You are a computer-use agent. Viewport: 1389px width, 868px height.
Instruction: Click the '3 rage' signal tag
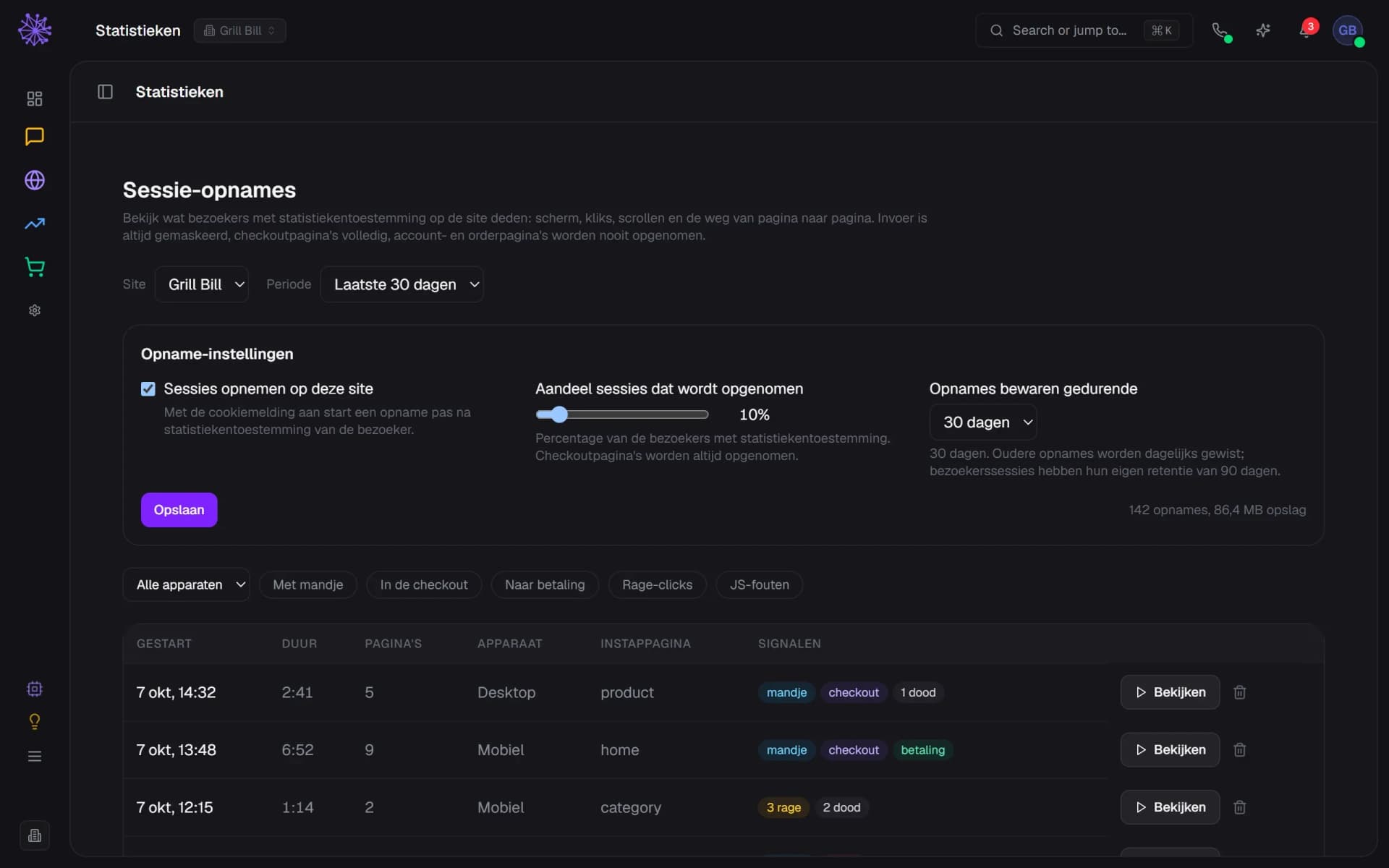(783, 807)
